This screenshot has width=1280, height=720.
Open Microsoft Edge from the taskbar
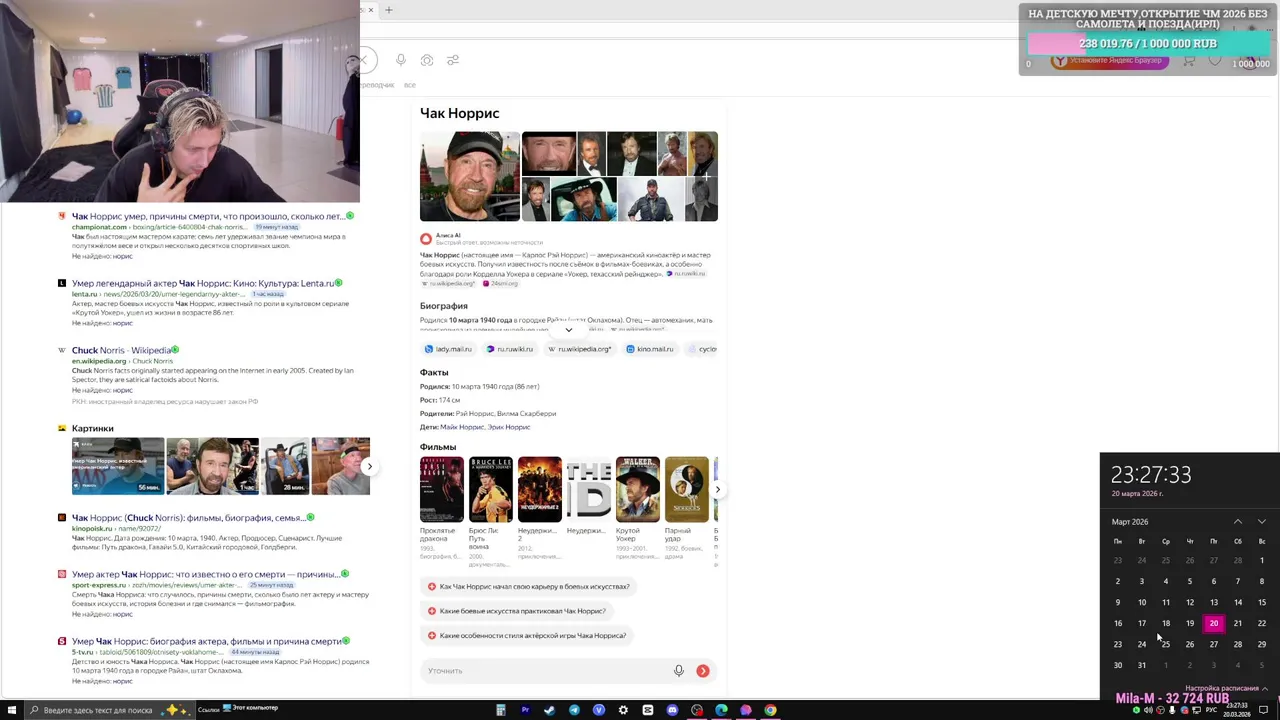(721, 710)
